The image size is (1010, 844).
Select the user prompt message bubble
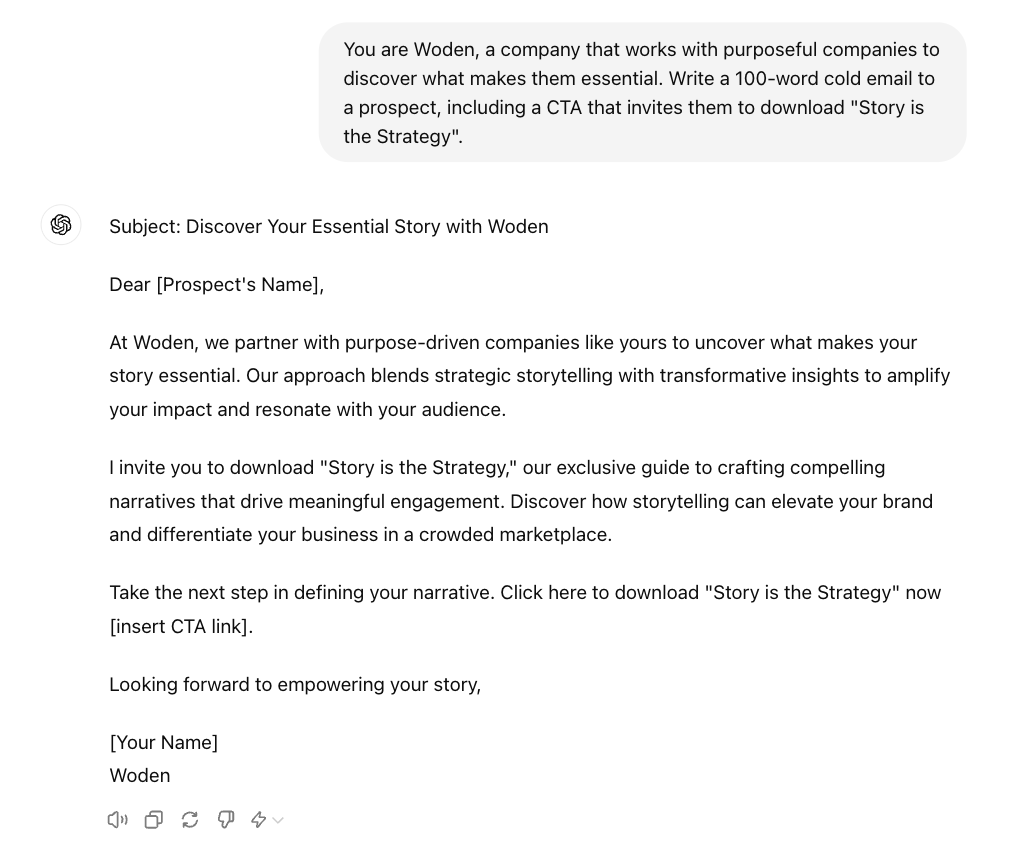click(642, 93)
